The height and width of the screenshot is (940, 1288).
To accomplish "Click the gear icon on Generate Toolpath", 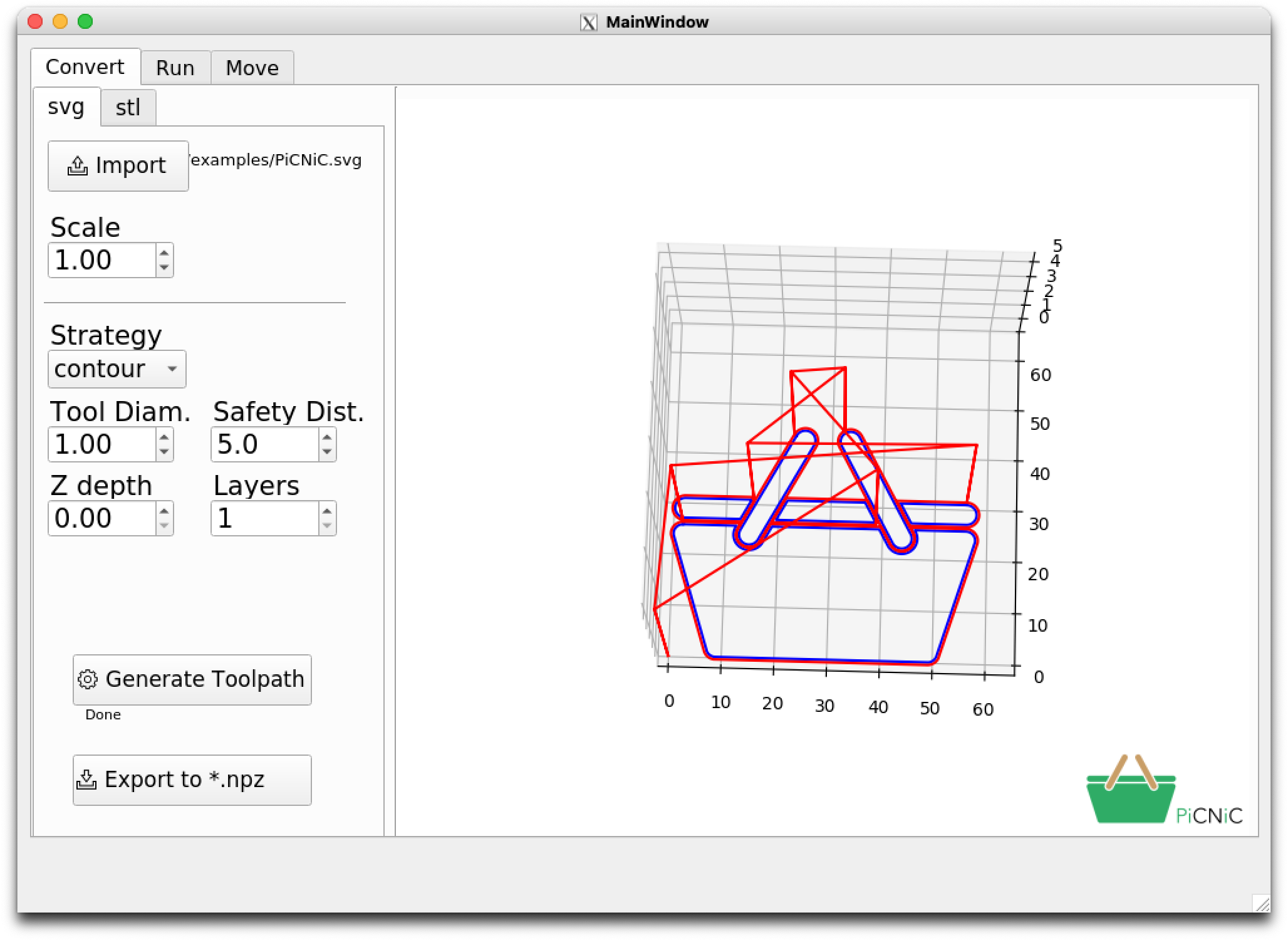I will pyautogui.click(x=88, y=680).
